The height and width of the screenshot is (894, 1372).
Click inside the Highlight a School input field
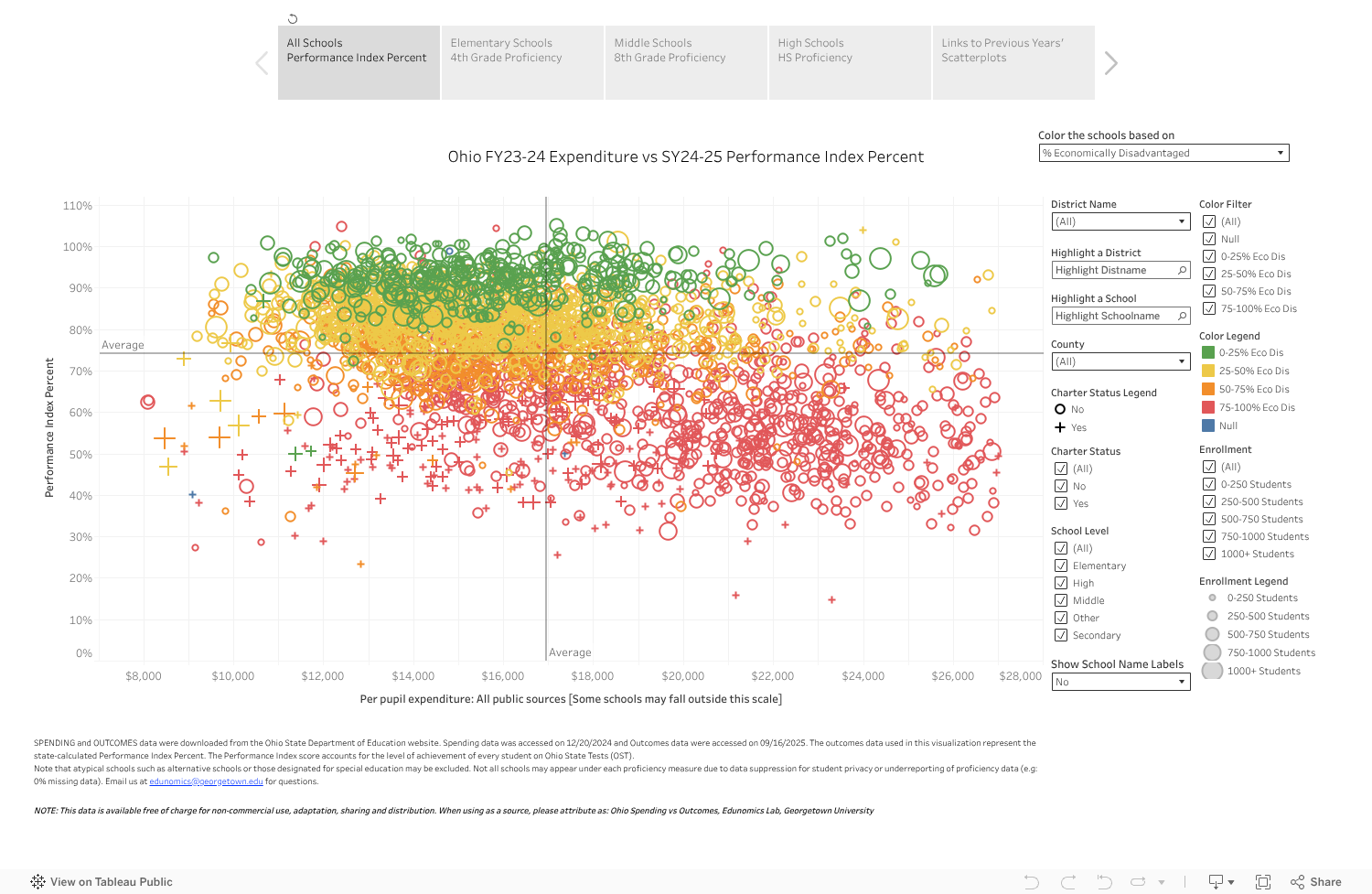click(1111, 315)
